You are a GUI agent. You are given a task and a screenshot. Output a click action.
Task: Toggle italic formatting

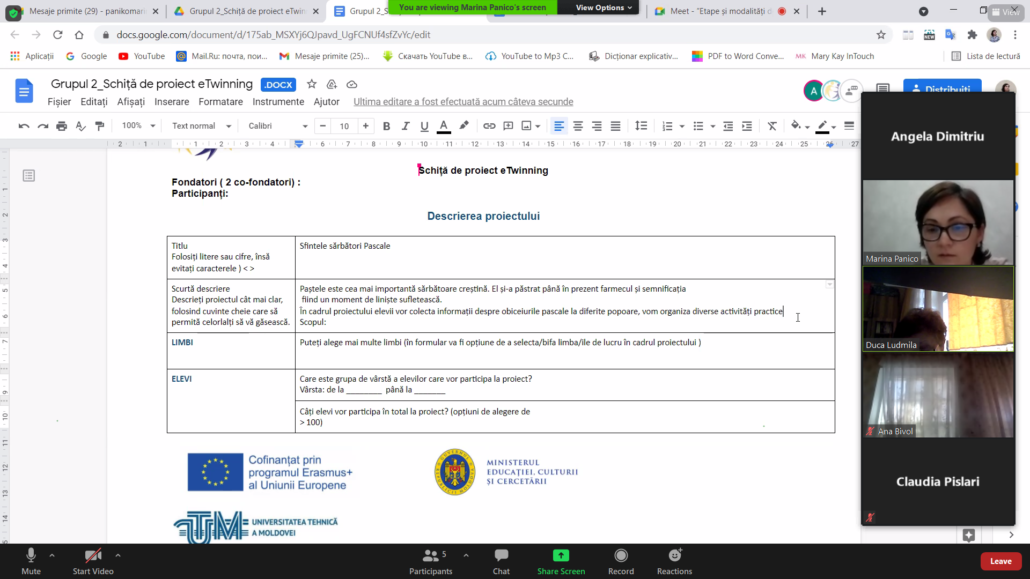(406, 126)
